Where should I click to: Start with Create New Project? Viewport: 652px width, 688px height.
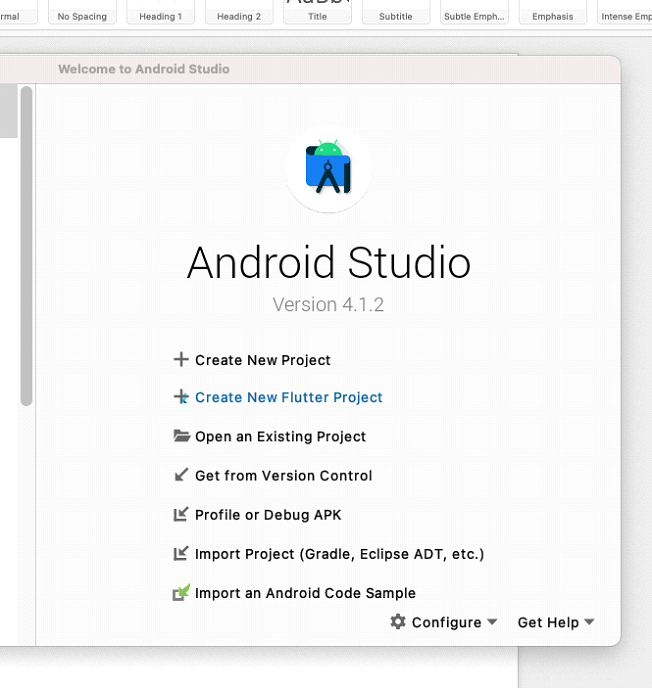click(262, 360)
